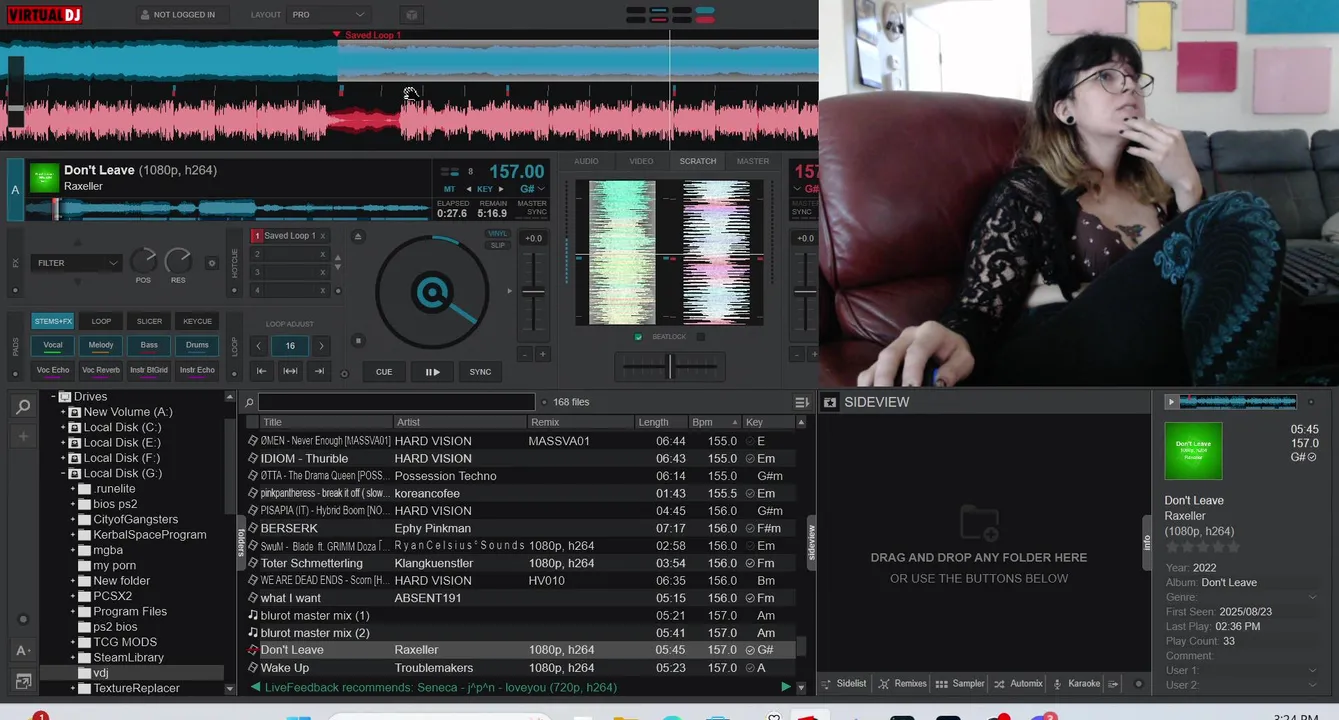This screenshot has width=1339, height=720.
Task: Switch to the VIDEO tab
Action: pyautogui.click(x=642, y=161)
